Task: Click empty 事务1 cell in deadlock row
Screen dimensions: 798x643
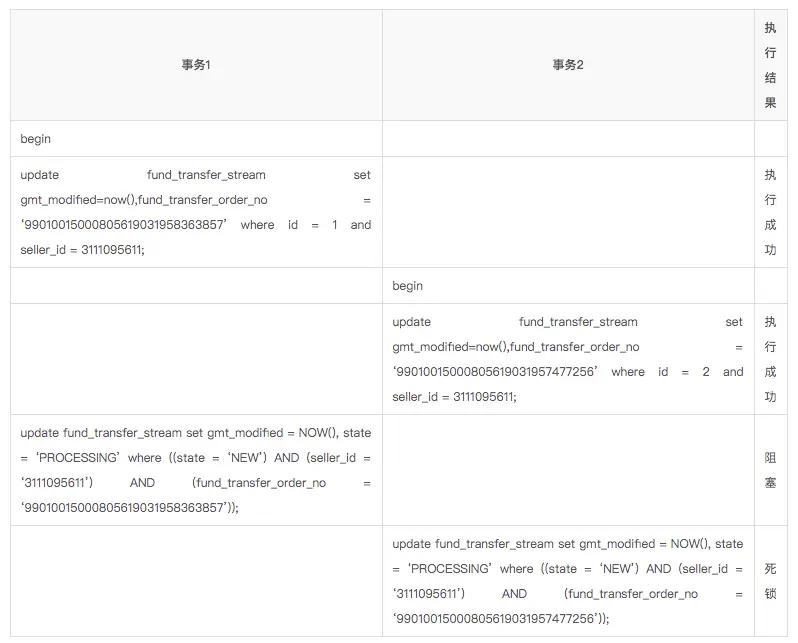Action: point(196,581)
